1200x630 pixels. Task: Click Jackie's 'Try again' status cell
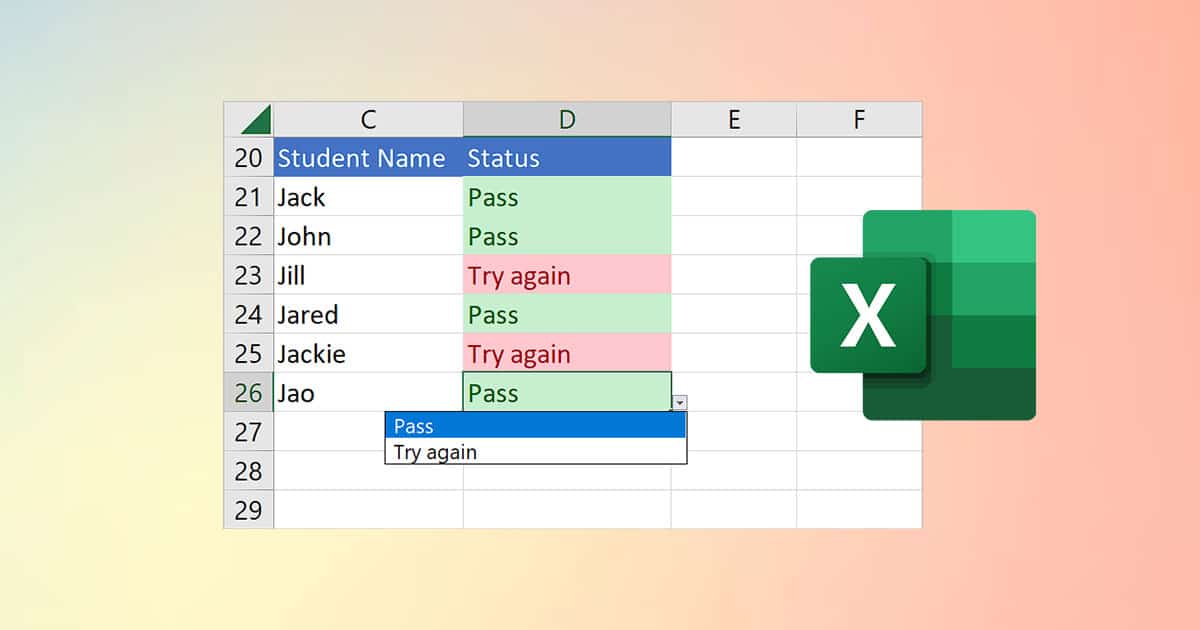(x=567, y=352)
